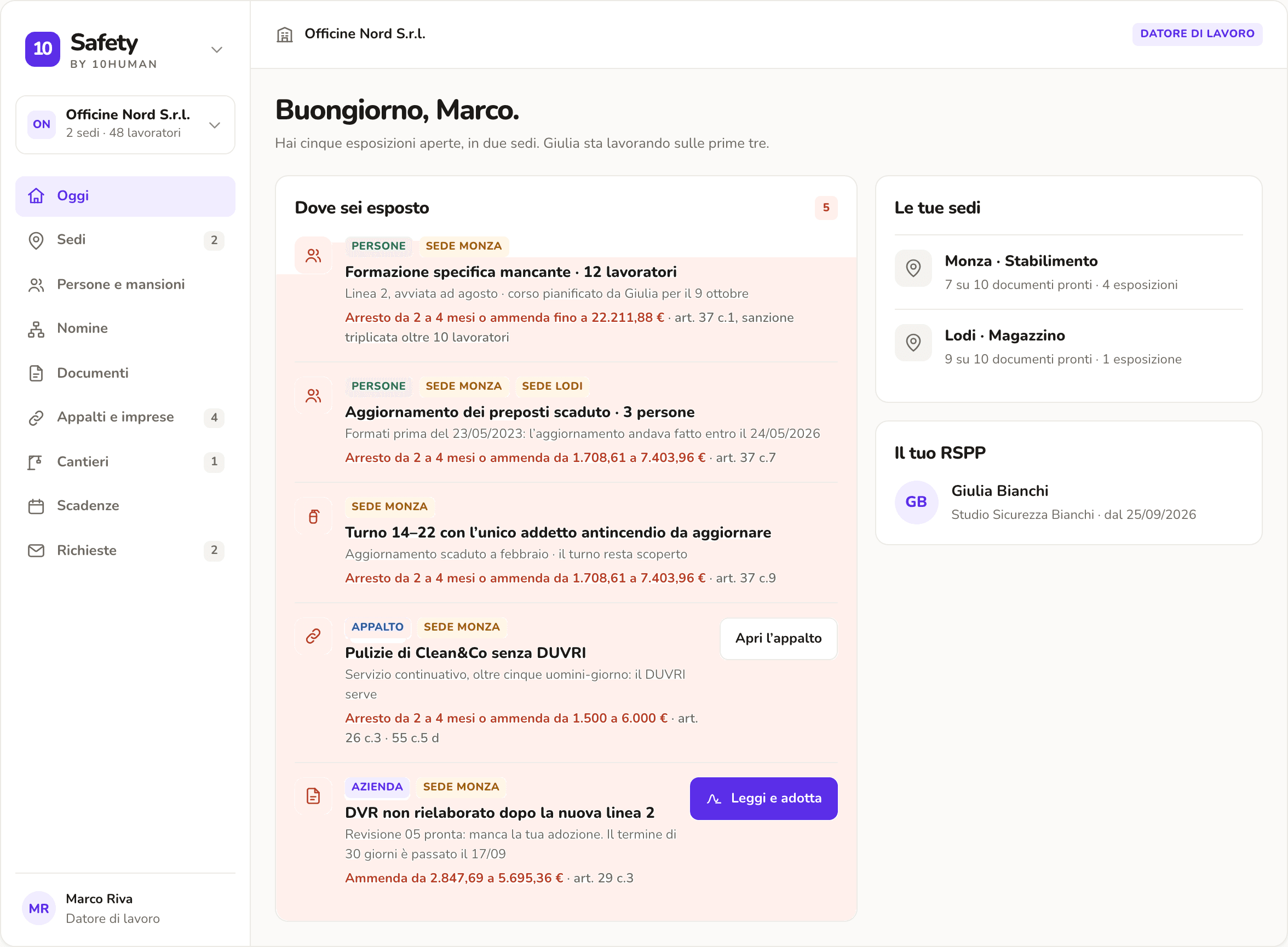Open Documenti in the sidebar
Screen dimensions: 1288x947
(125, 373)
